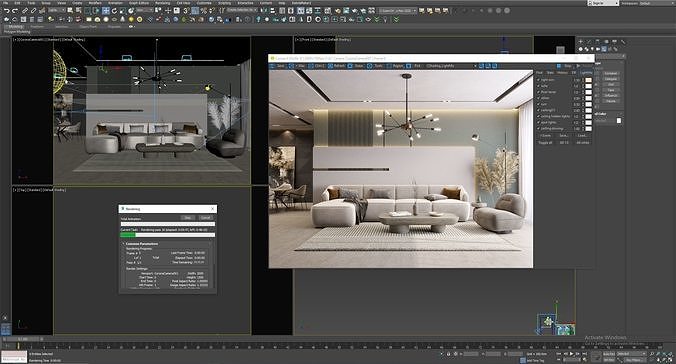Click Cancel in the Rendering dialog

click(206, 218)
